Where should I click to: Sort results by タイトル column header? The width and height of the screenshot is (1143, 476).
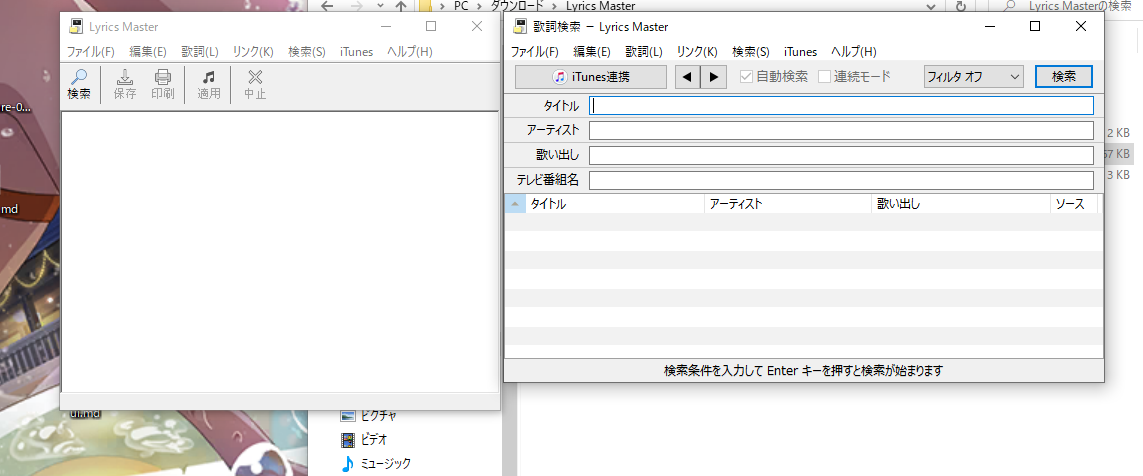(615, 204)
